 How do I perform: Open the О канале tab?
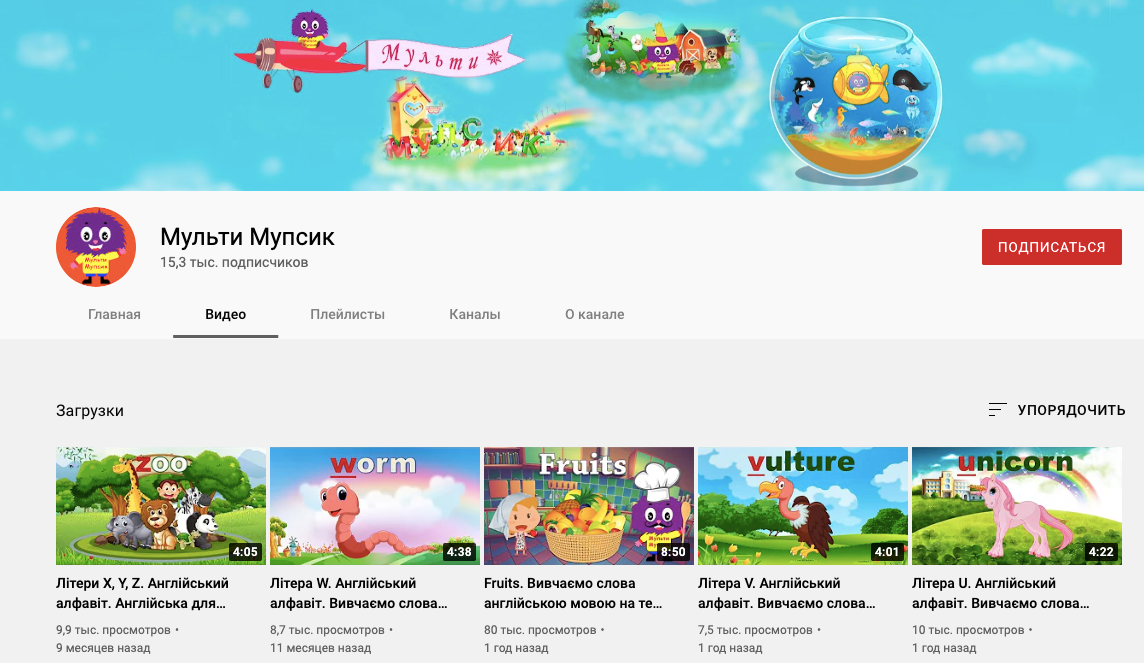pos(594,314)
